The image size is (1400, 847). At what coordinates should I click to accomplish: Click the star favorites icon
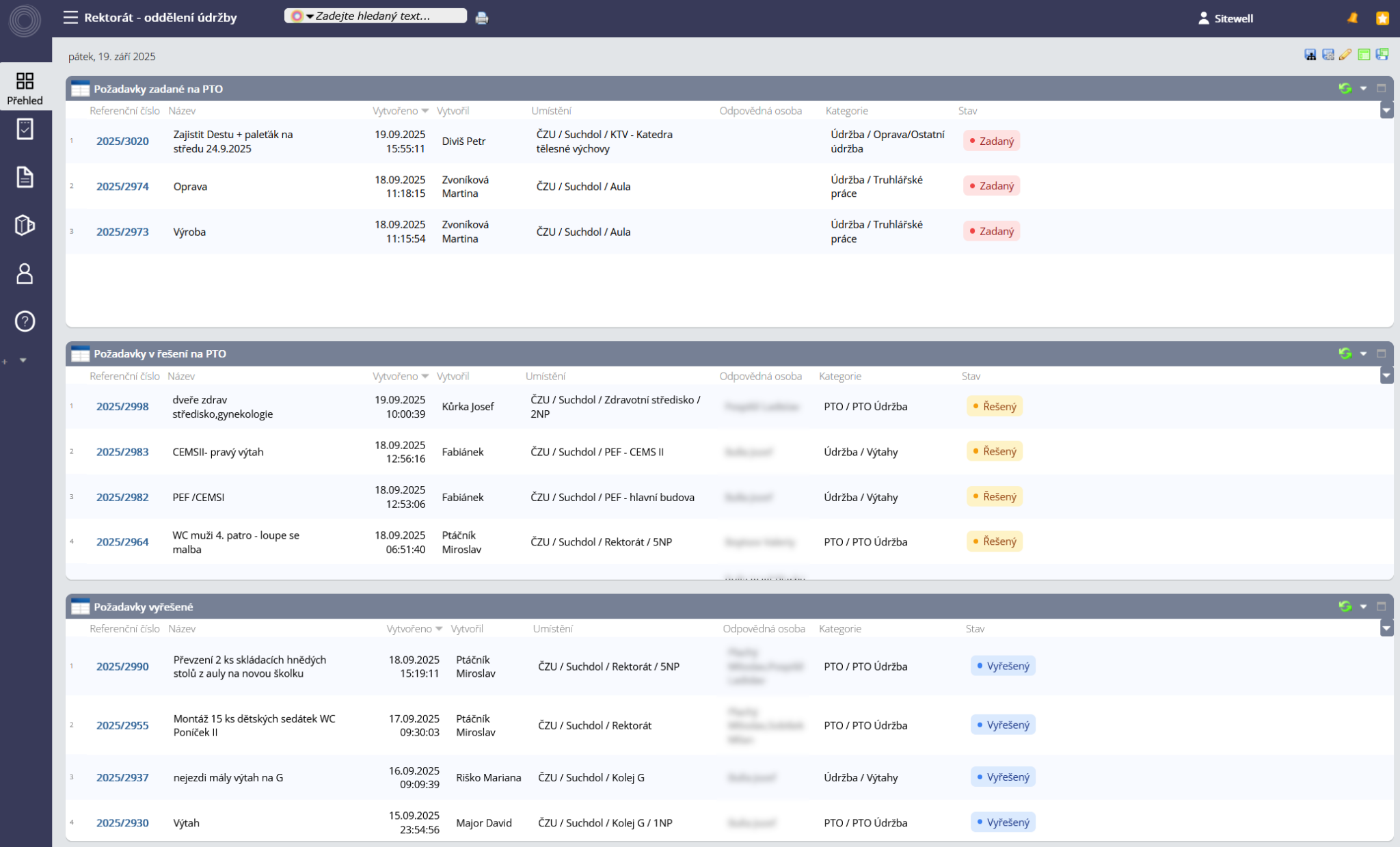tap(1382, 18)
